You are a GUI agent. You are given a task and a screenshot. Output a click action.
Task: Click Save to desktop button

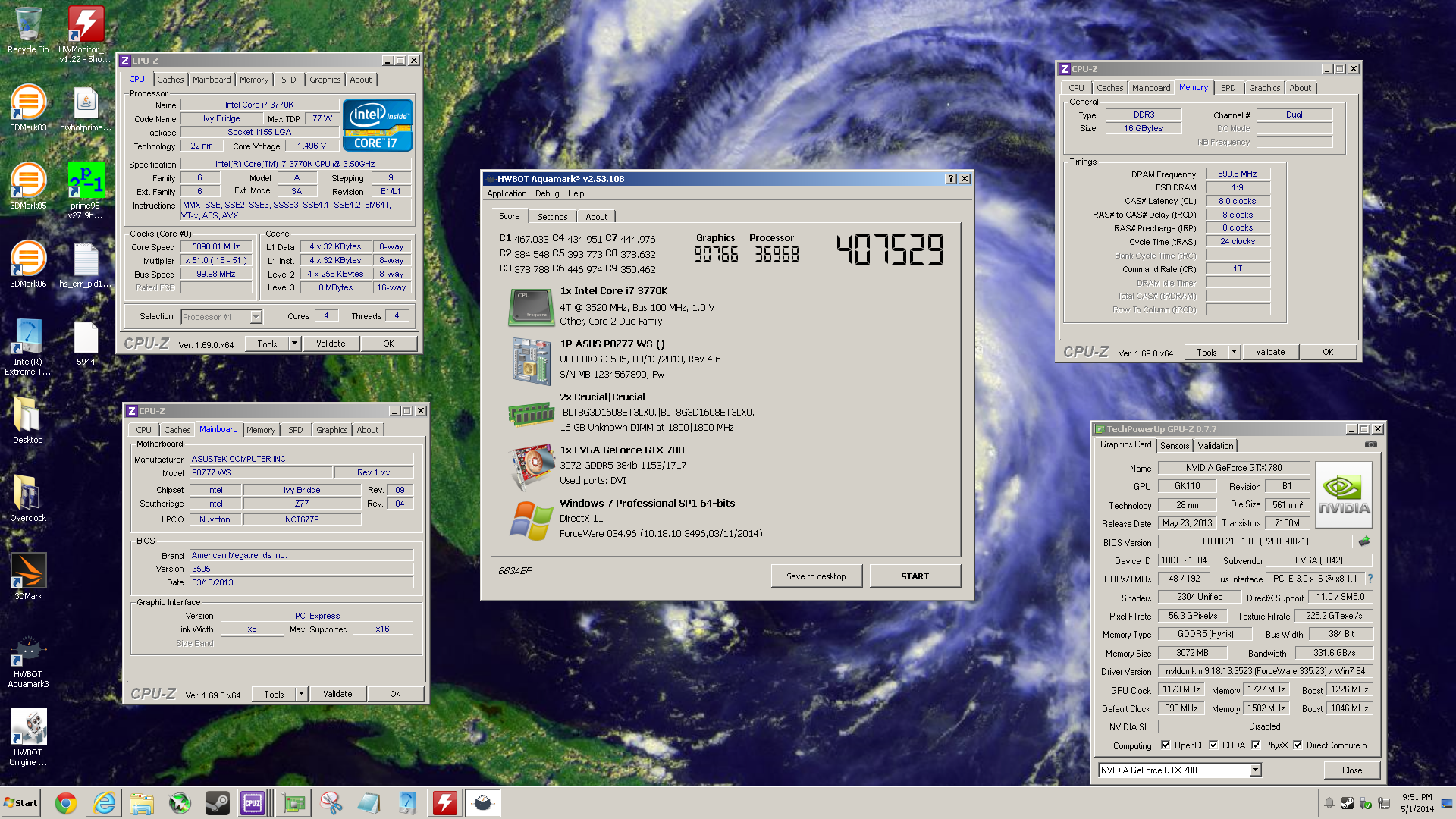pyautogui.click(x=816, y=576)
